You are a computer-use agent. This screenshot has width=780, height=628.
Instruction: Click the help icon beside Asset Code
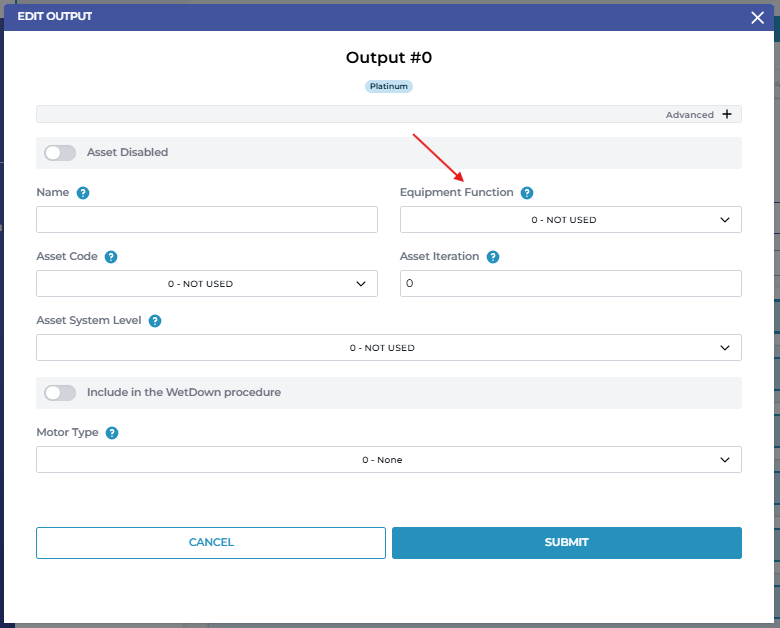click(x=111, y=257)
